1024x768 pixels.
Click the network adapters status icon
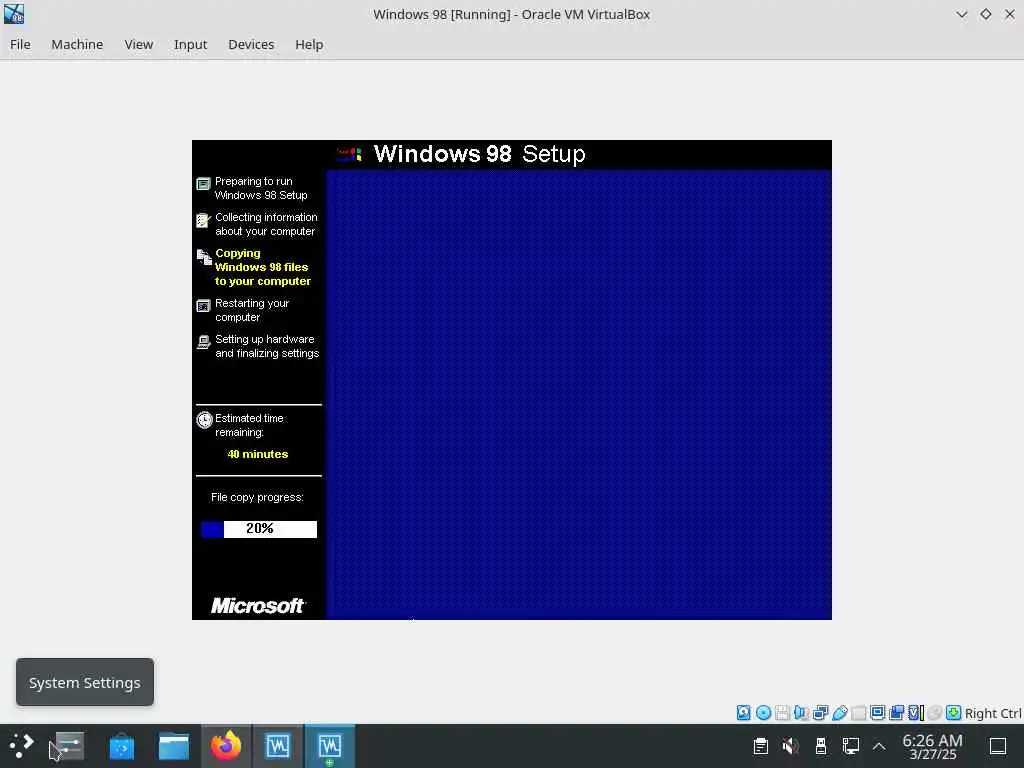coord(820,712)
